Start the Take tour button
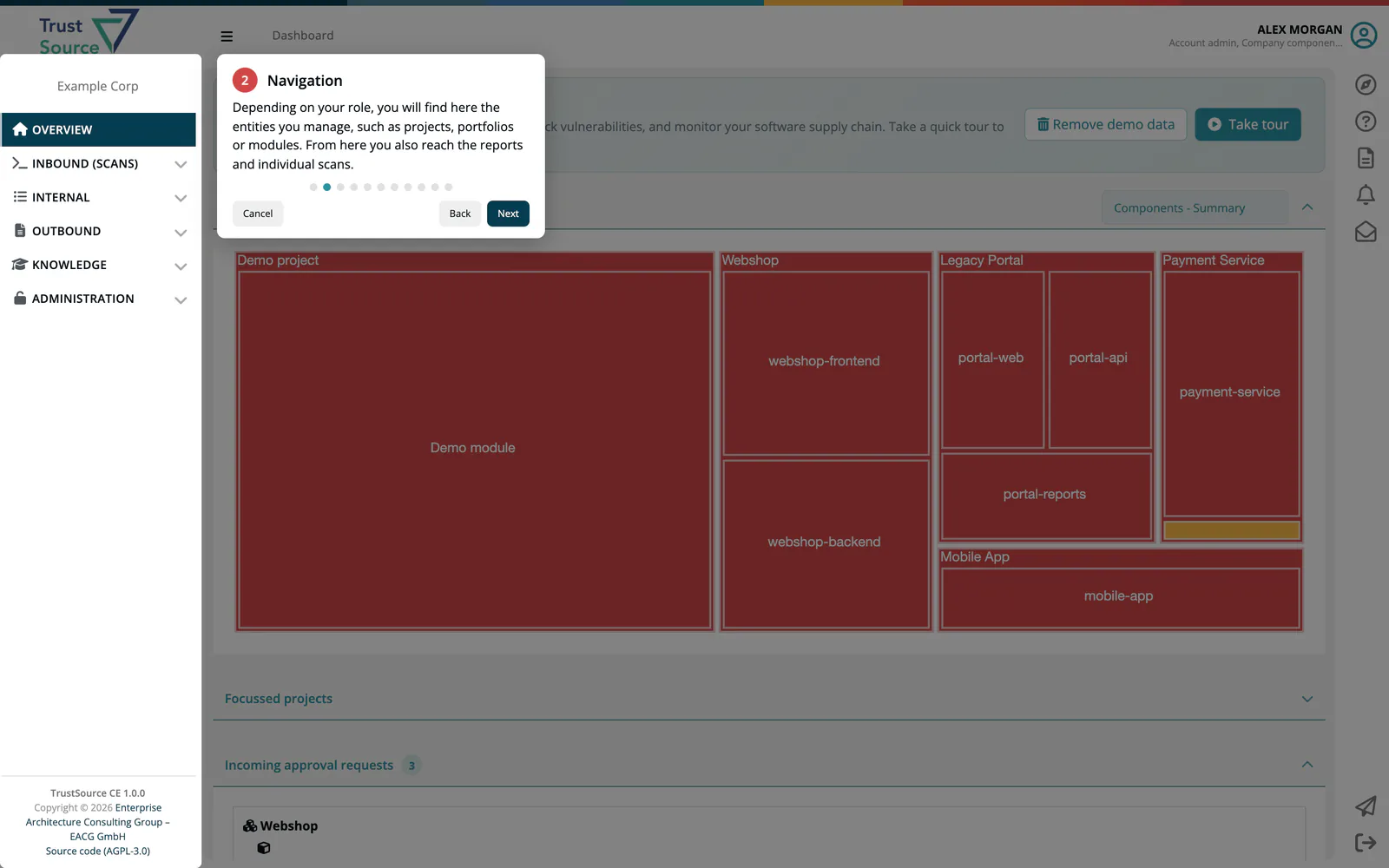The height and width of the screenshot is (868, 1389). click(x=1247, y=124)
